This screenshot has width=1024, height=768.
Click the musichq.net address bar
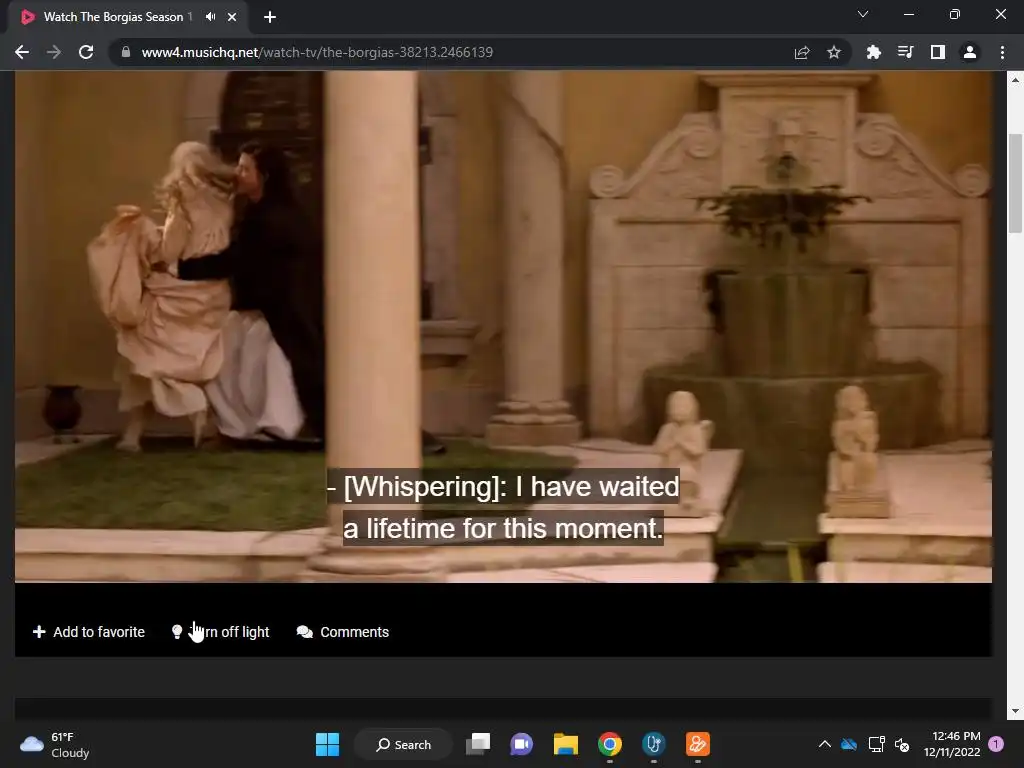pyautogui.click(x=451, y=52)
